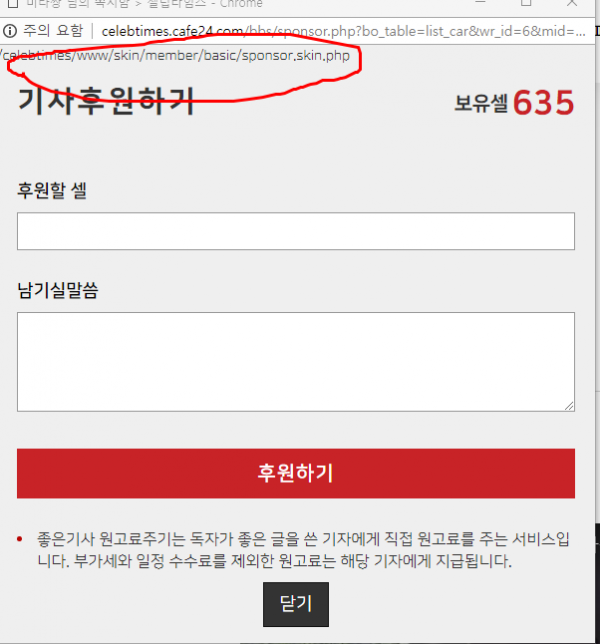
Task: Focus the 남기실말씀 text area
Action: click(x=296, y=362)
